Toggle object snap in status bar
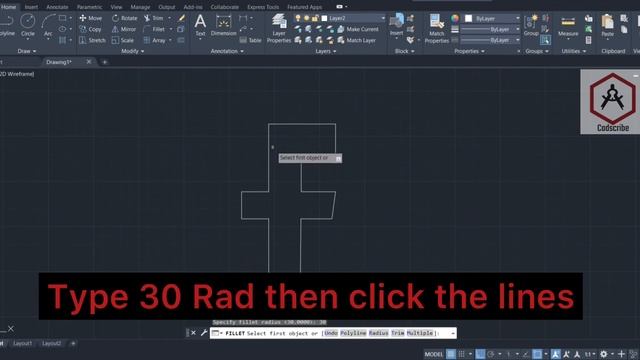640x360 pixels. [x=538, y=354]
